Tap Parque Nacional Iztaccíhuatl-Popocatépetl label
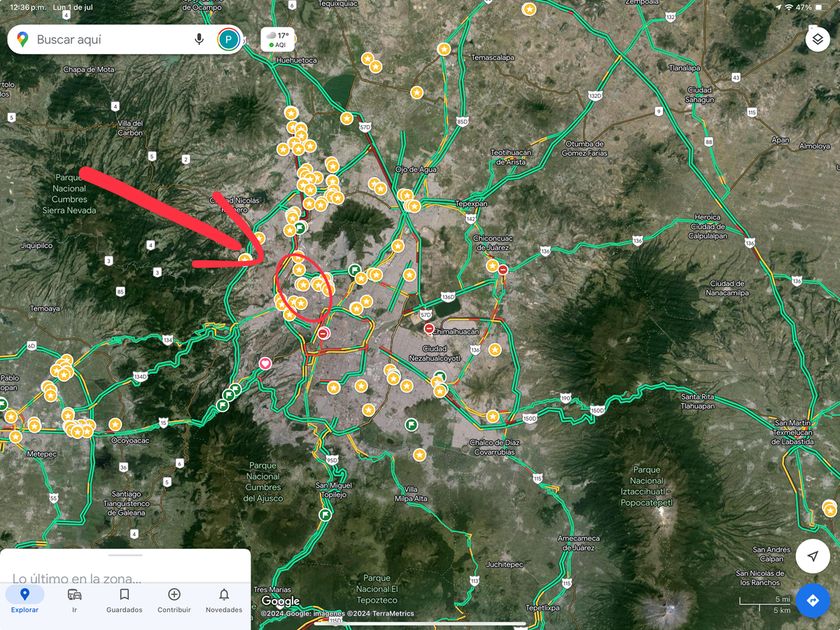This screenshot has height=630, width=840. 647,486
